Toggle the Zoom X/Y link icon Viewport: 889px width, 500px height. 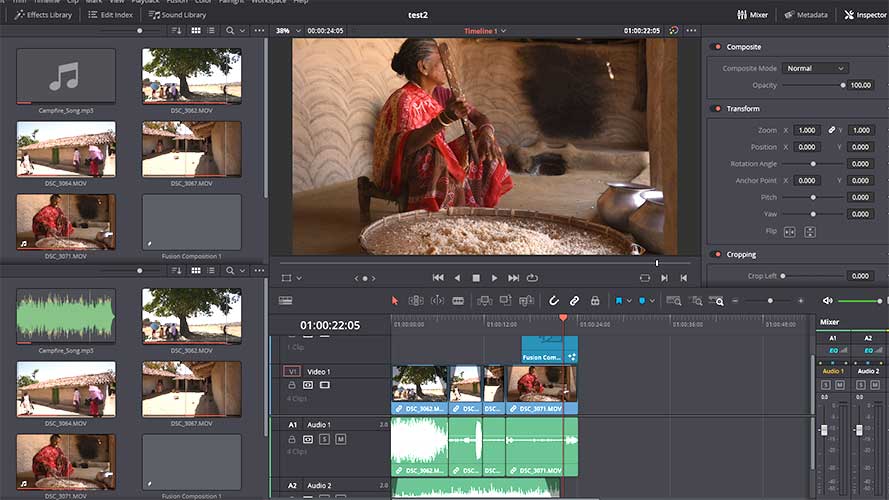tap(832, 130)
